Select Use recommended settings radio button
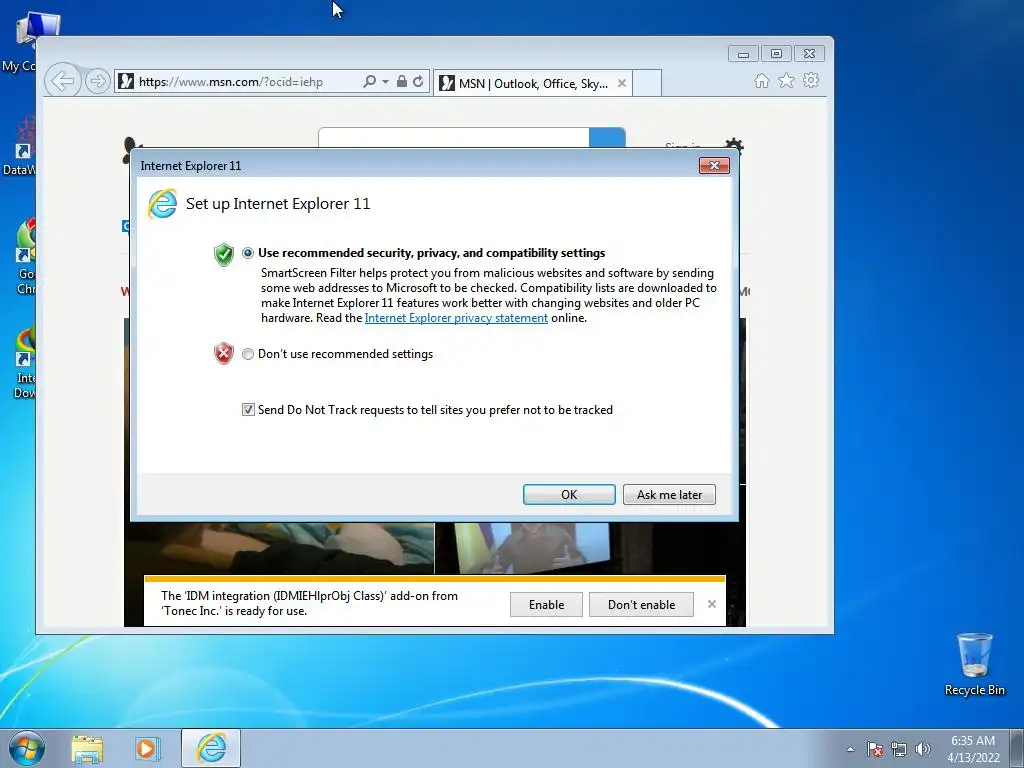 point(248,253)
